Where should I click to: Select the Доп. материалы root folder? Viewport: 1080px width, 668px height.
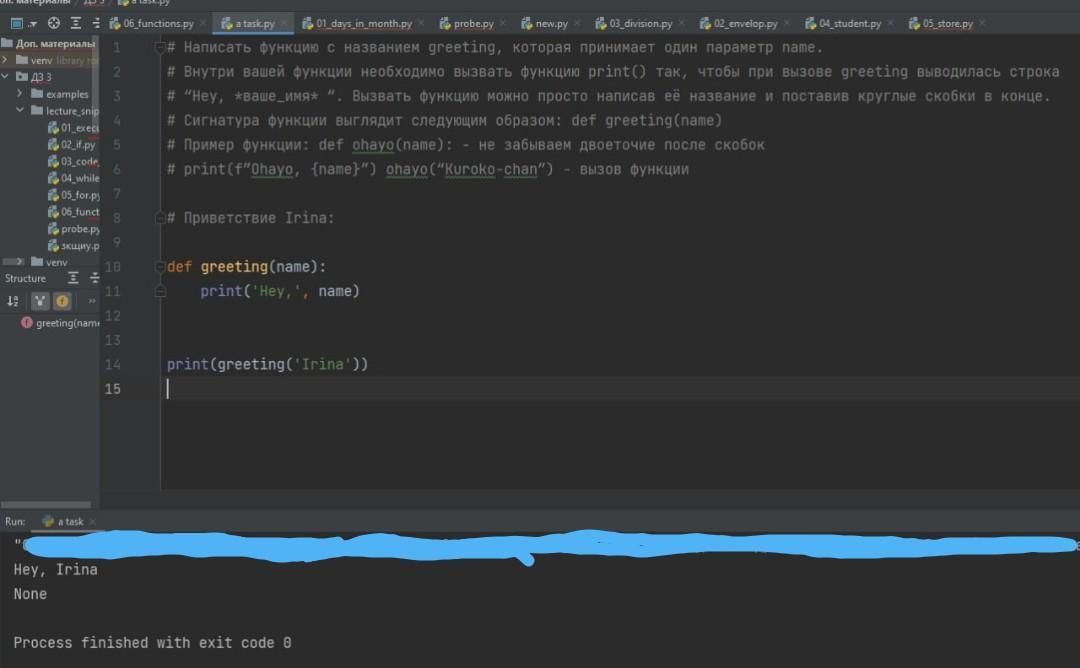pos(49,43)
